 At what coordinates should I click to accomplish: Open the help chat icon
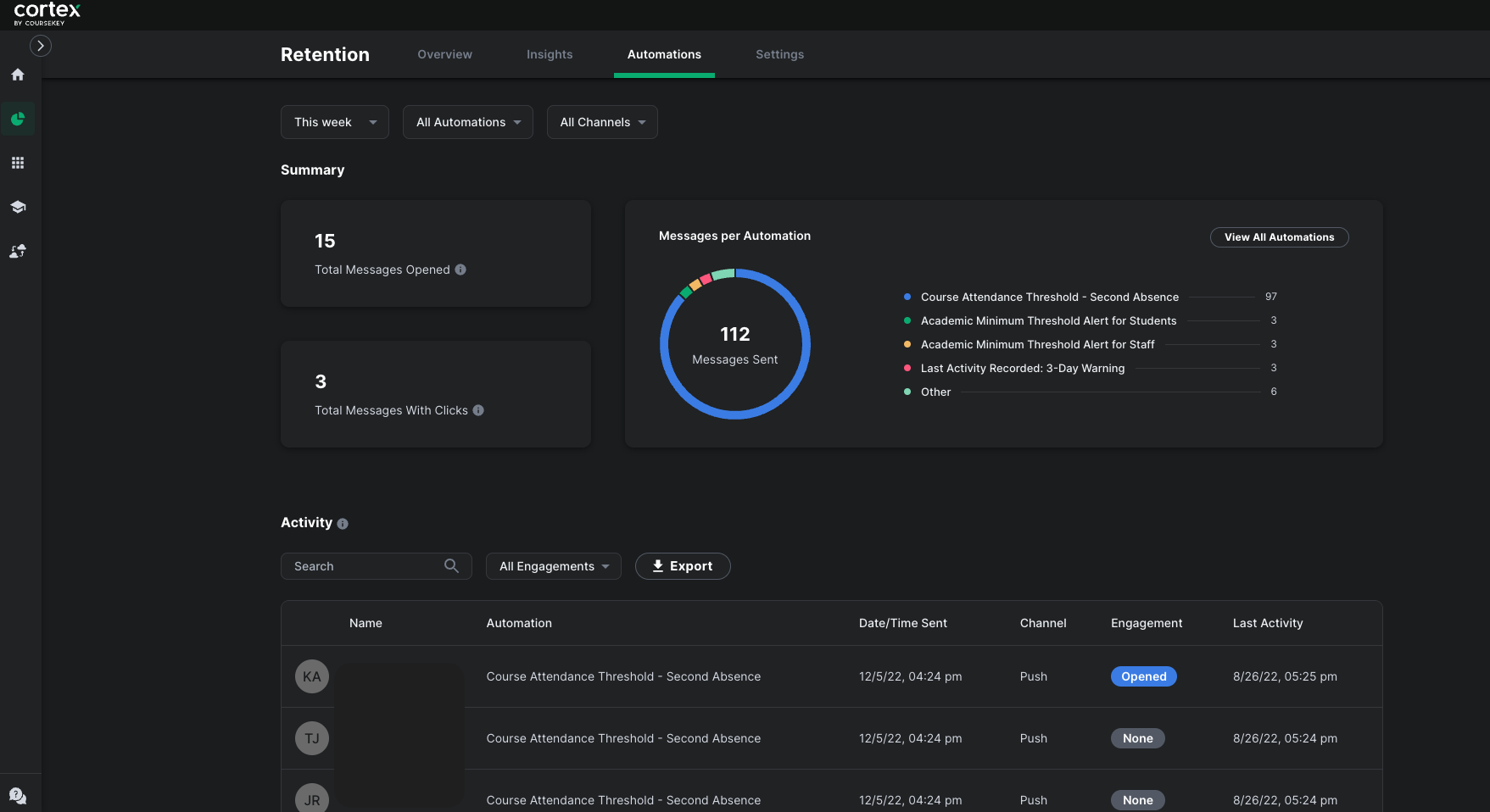18,796
